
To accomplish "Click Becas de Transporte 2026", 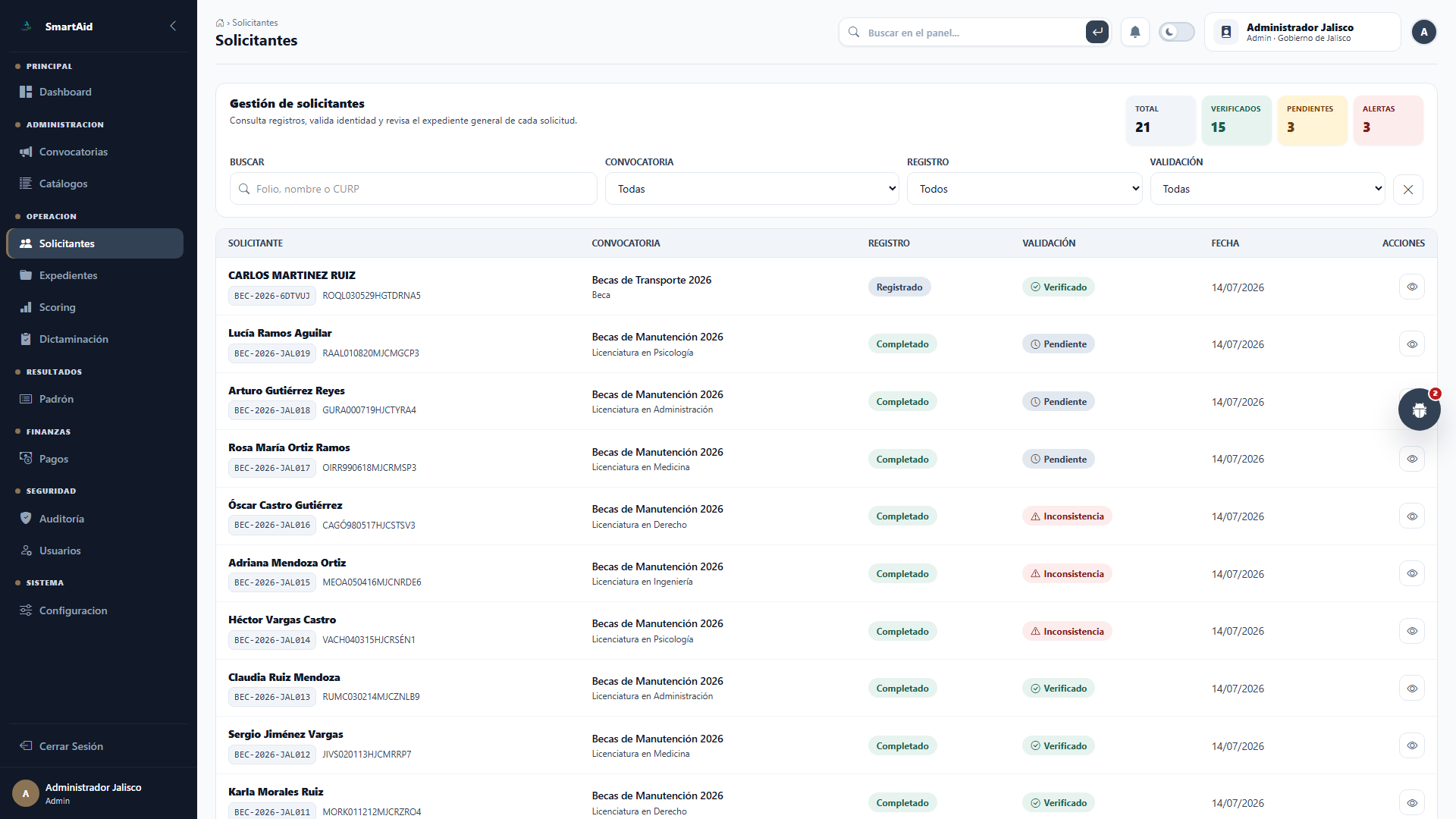I will [651, 280].
